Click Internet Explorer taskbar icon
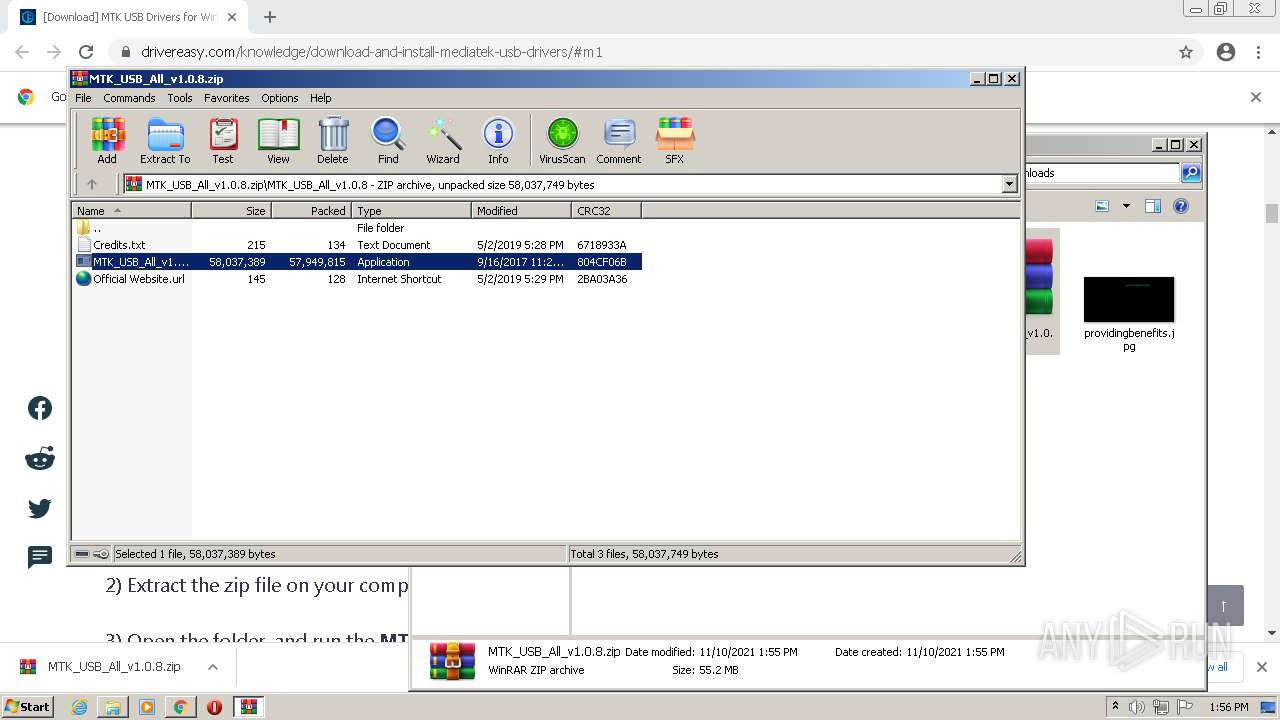The width and height of the screenshot is (1280, 720). [79, 707]
